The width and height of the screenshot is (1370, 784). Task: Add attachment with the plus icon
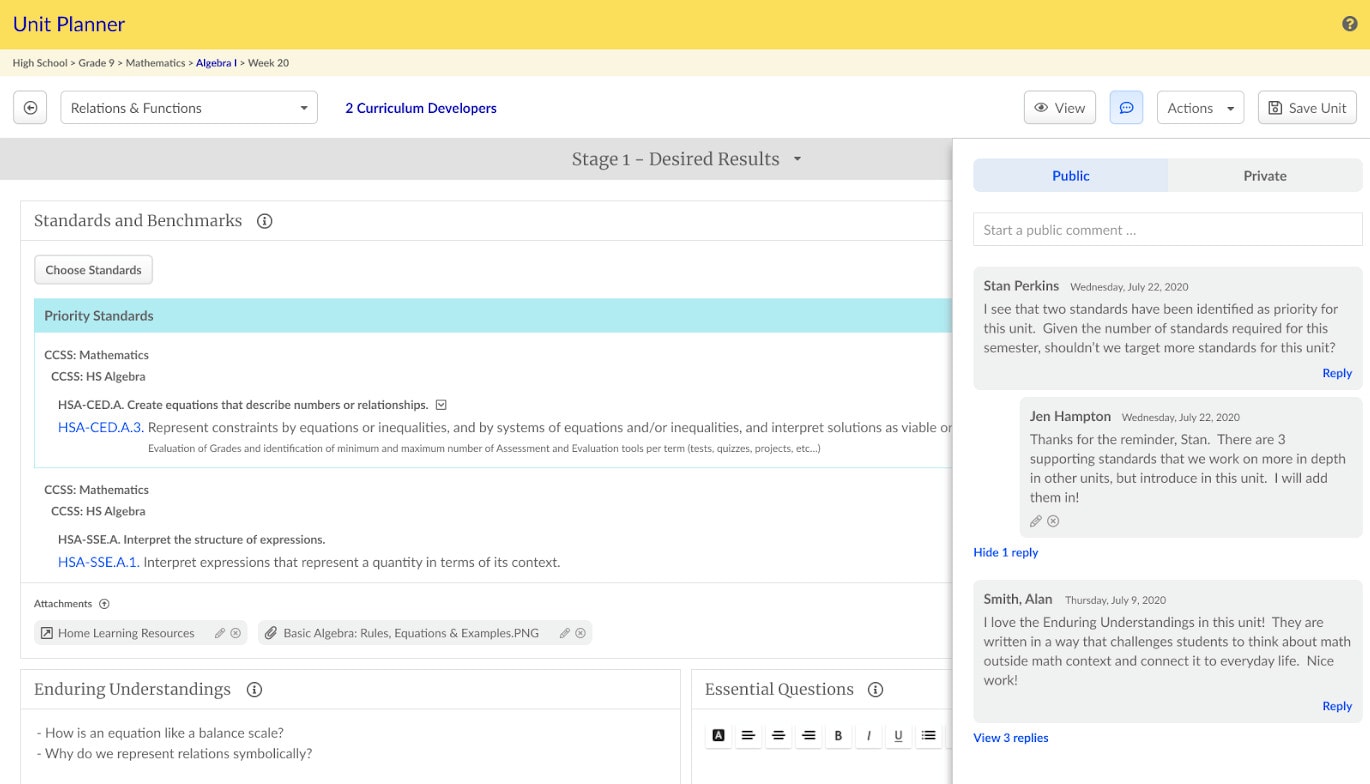(104, 604)
